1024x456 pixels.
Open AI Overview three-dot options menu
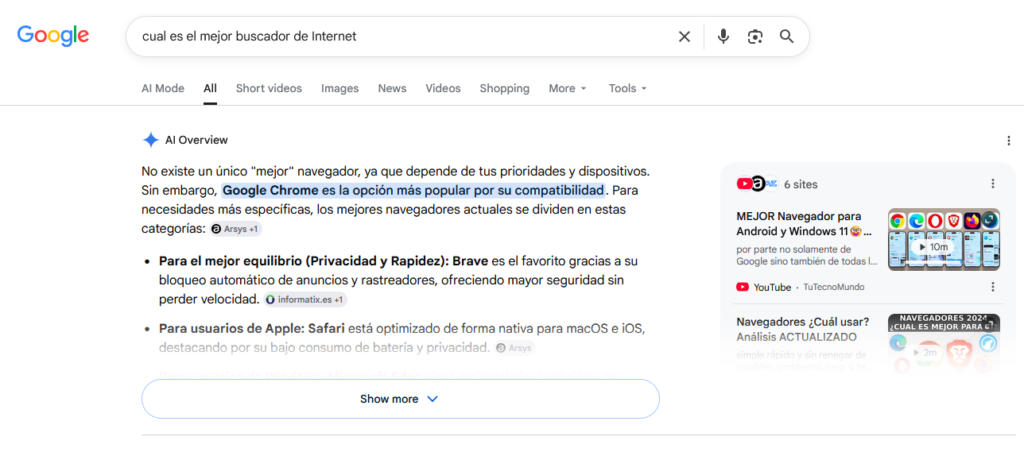(1008, 140)
